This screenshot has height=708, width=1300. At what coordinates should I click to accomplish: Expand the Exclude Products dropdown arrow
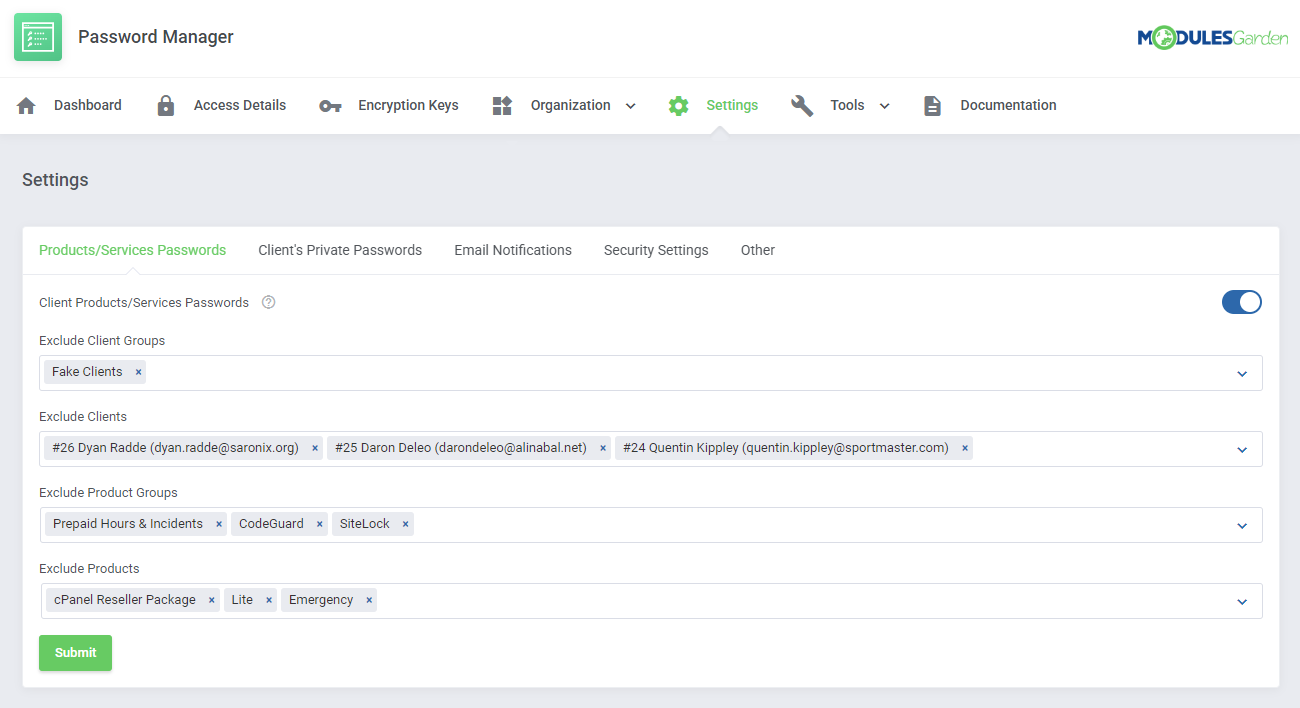[1242, 602]
